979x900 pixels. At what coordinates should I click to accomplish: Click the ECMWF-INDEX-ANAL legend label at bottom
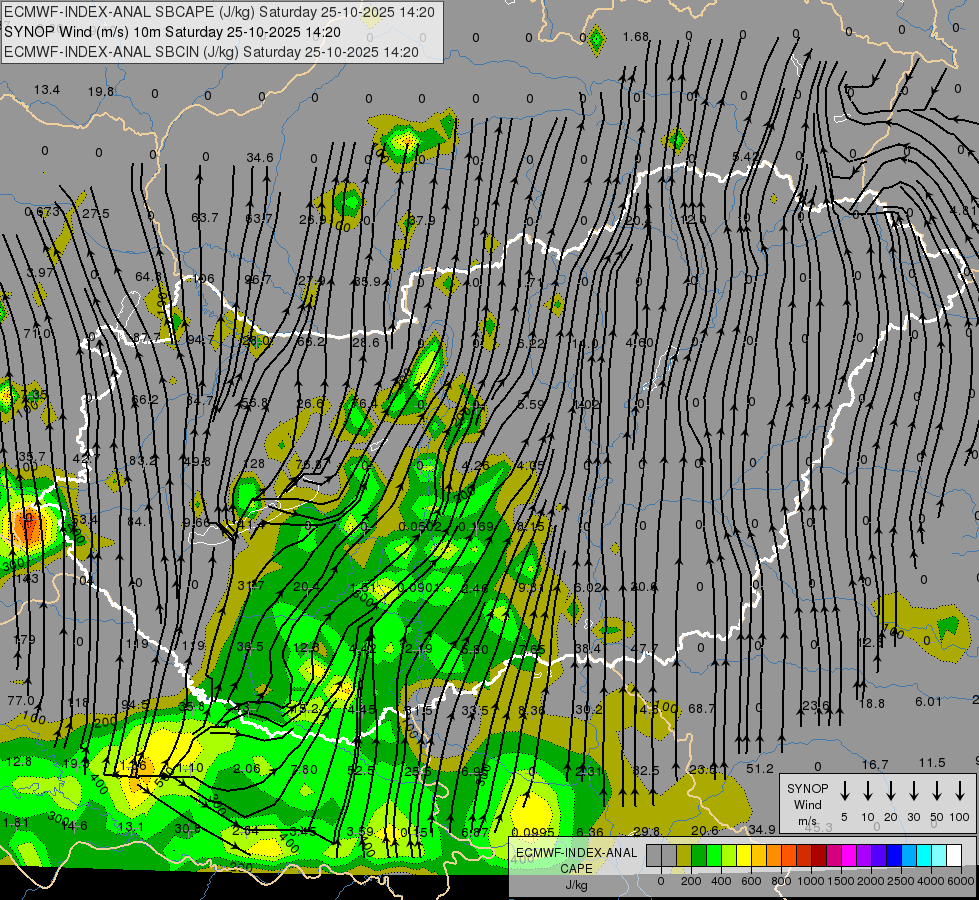576,853
